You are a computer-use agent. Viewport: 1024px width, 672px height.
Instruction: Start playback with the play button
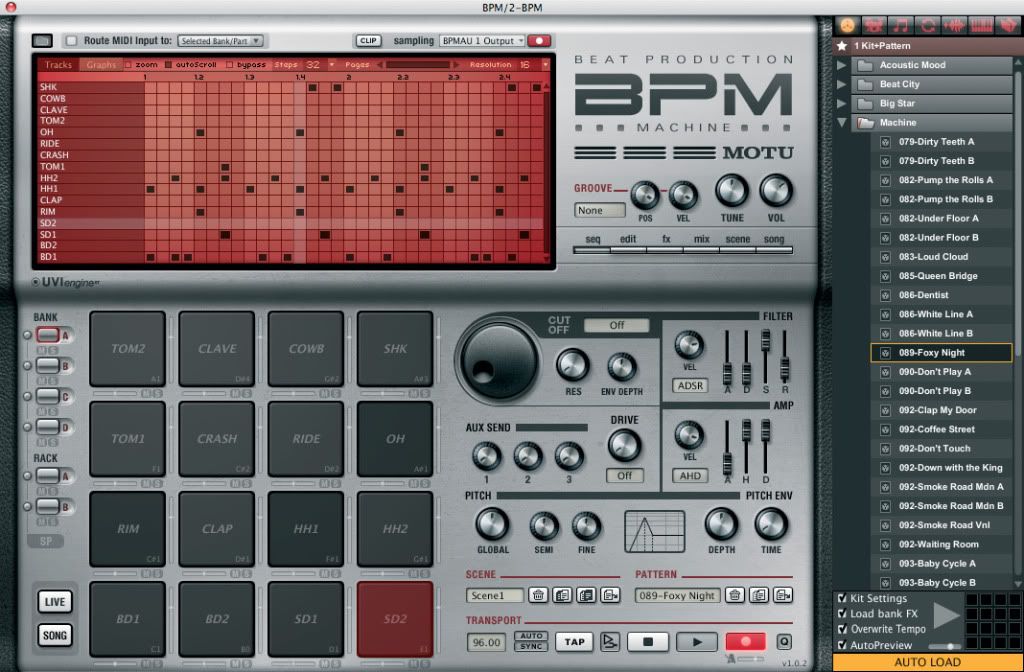696,642
